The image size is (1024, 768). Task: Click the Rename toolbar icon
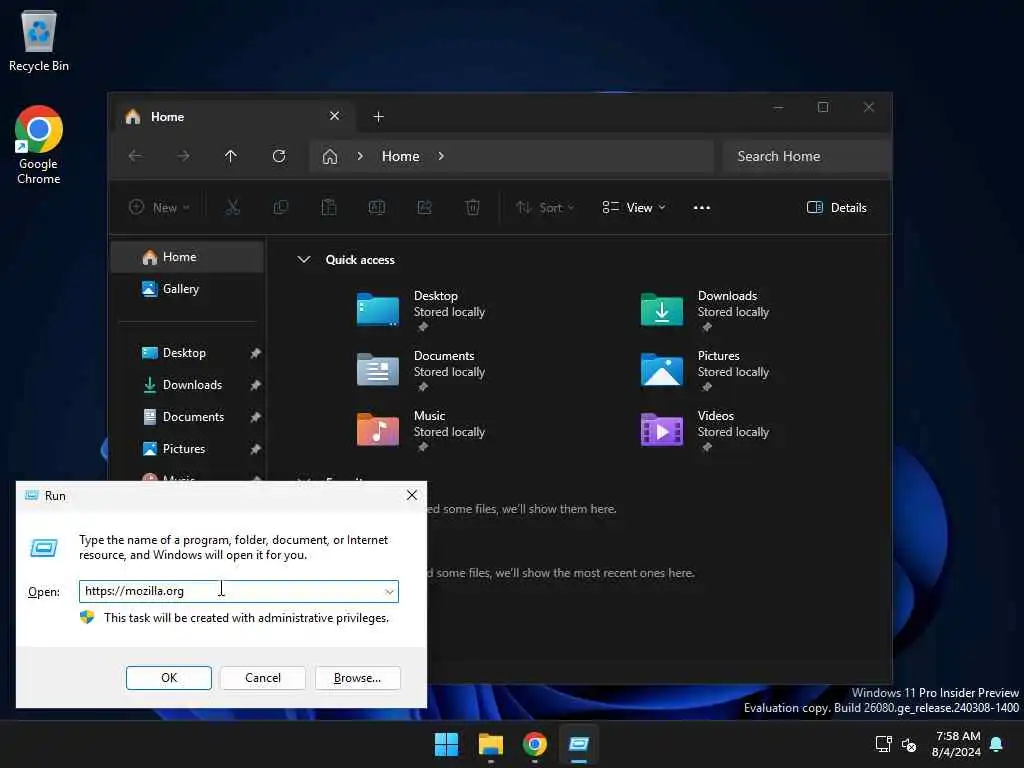pyautogui.click(x=377, y=208)
